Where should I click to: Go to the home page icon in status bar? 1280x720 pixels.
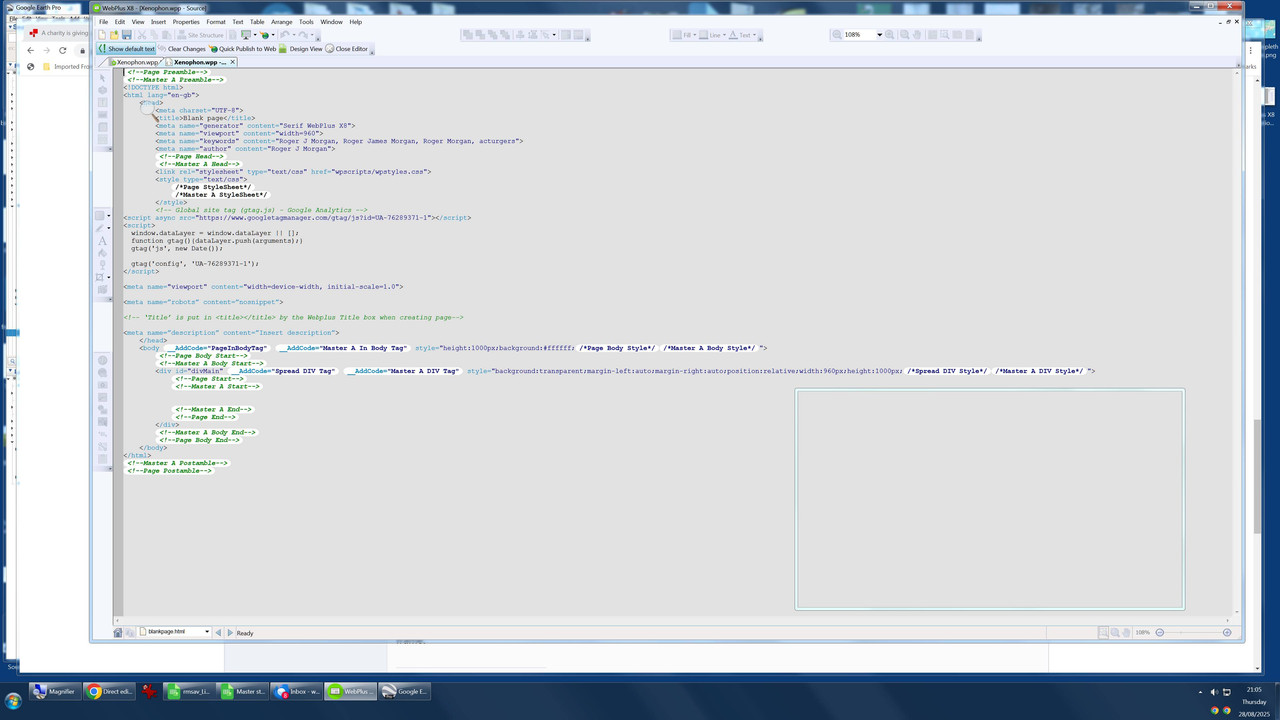coord(118,632)
